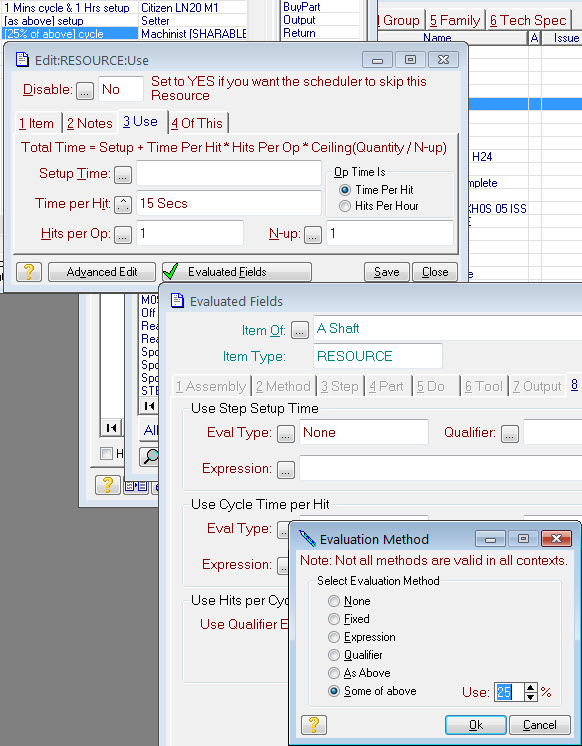Decrease the Use percent with down arrow
The width and height of the screenshot is (582, 746).
click(x=531, y=697)
